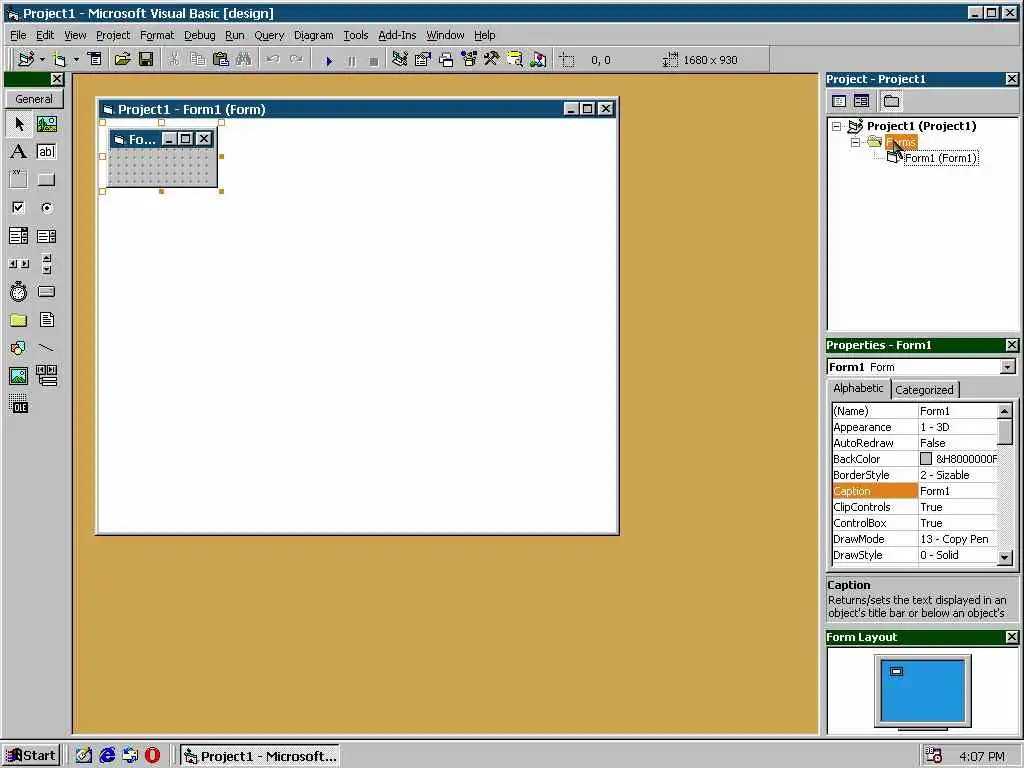1024x768 pixels.
Task: Click View Object in Project Explorer
Action: [861, 101]
